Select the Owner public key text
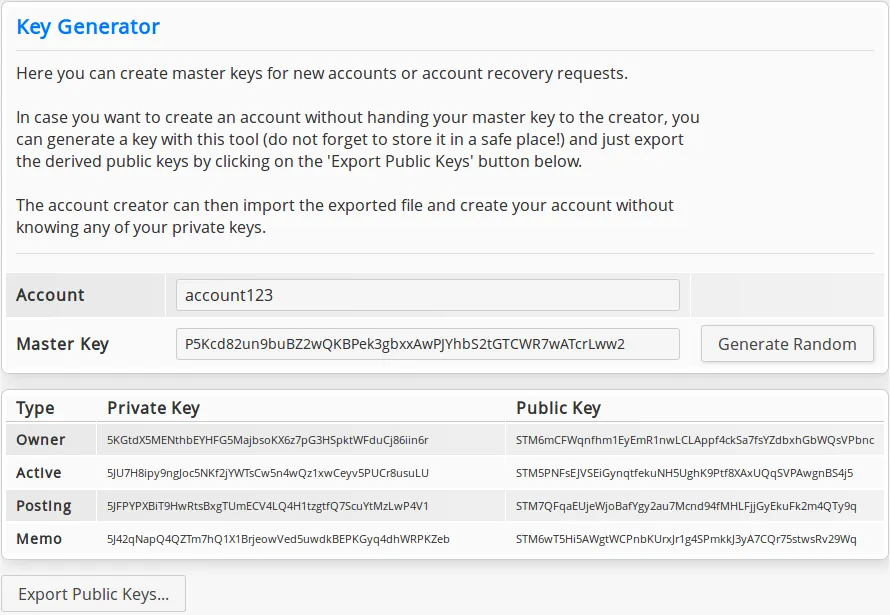This screenshot has width=890, height=615. coord(695,440)
